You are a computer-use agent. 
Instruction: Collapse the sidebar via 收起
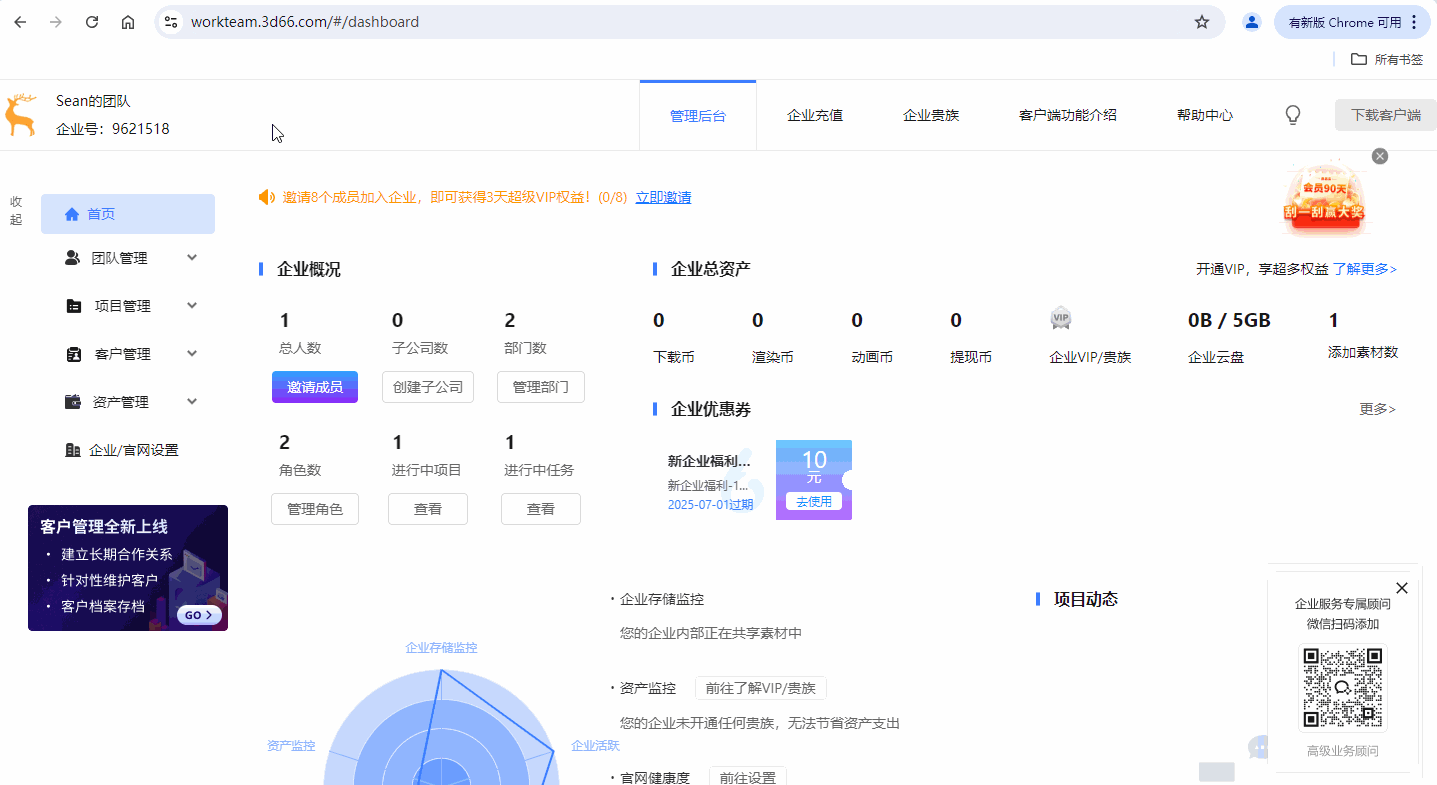16,210
